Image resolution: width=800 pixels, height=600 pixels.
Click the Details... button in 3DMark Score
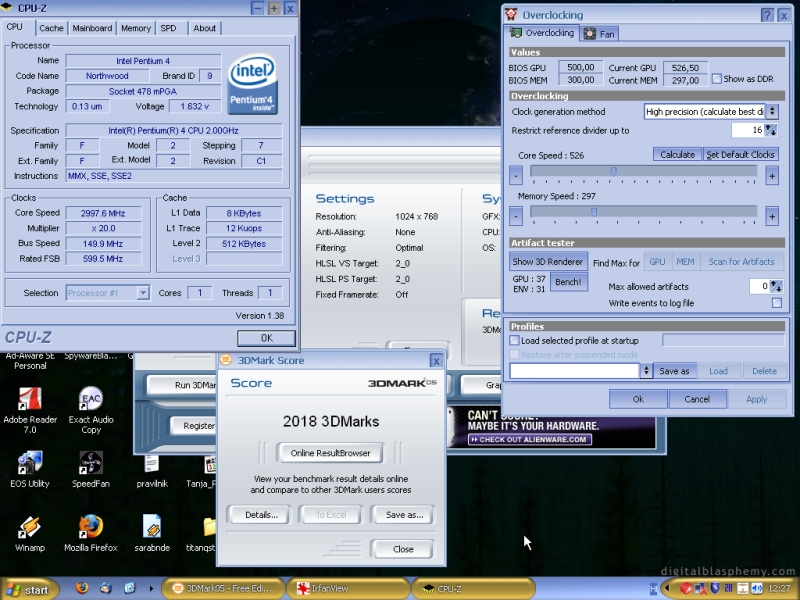(261, 515)
